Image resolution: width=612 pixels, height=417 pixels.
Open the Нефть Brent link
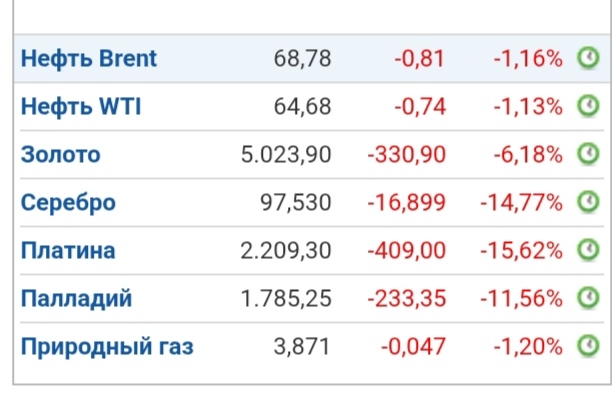(89, 59)
